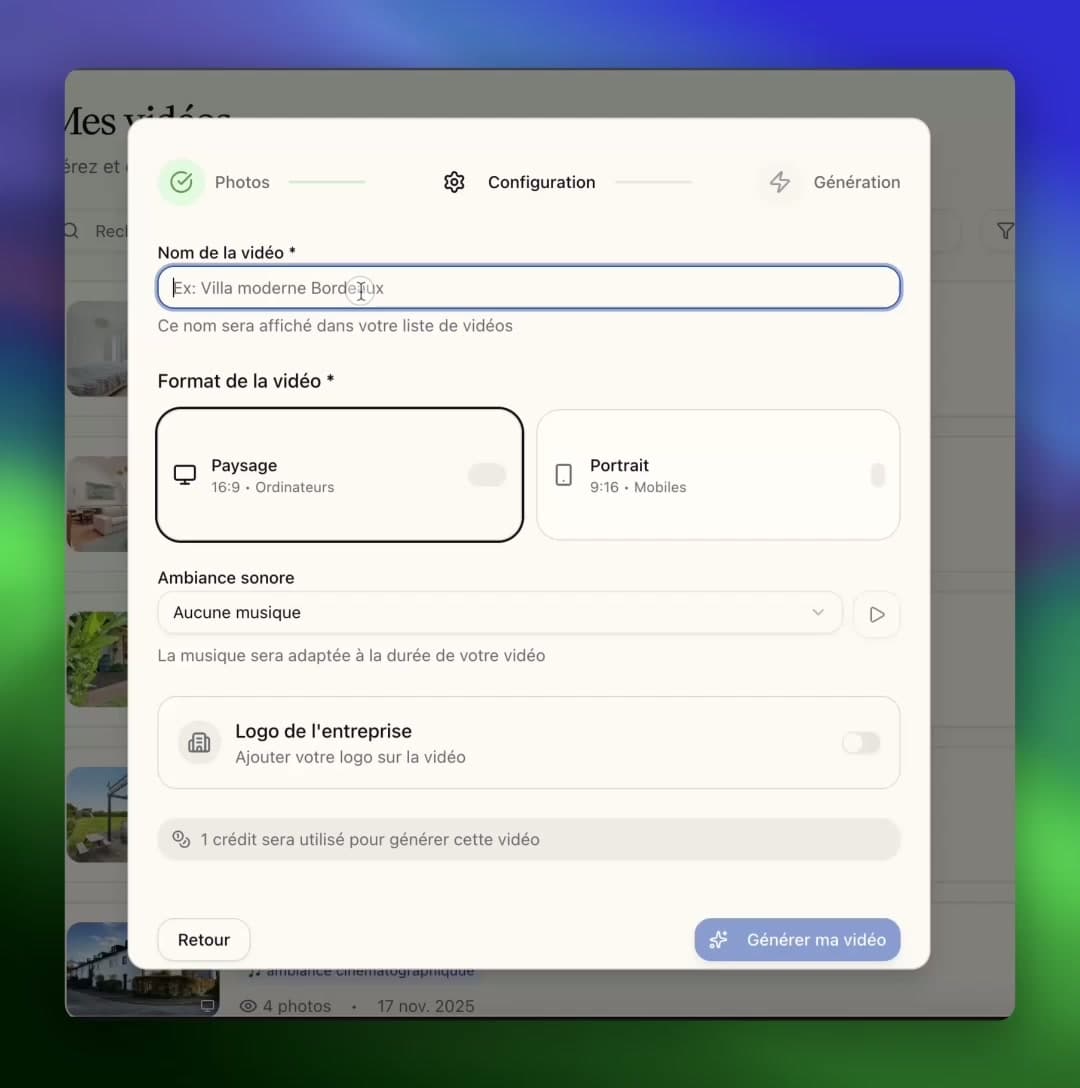This screenshot has height=1088, width=1080.
Task: Click the sparkle icon on Générer ma vidéo button
Action: (719, 940)
